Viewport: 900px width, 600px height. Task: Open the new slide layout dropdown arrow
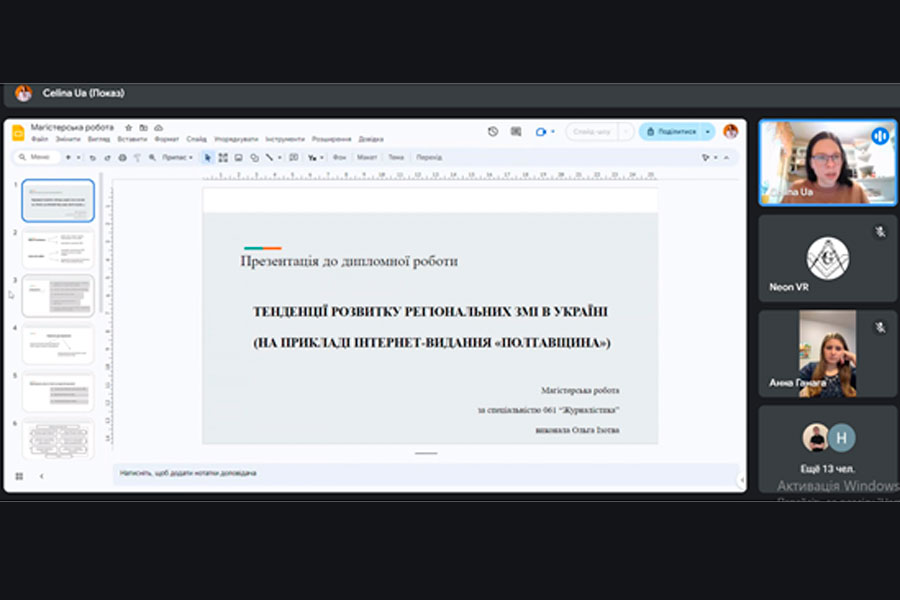(x=79, y=157)
